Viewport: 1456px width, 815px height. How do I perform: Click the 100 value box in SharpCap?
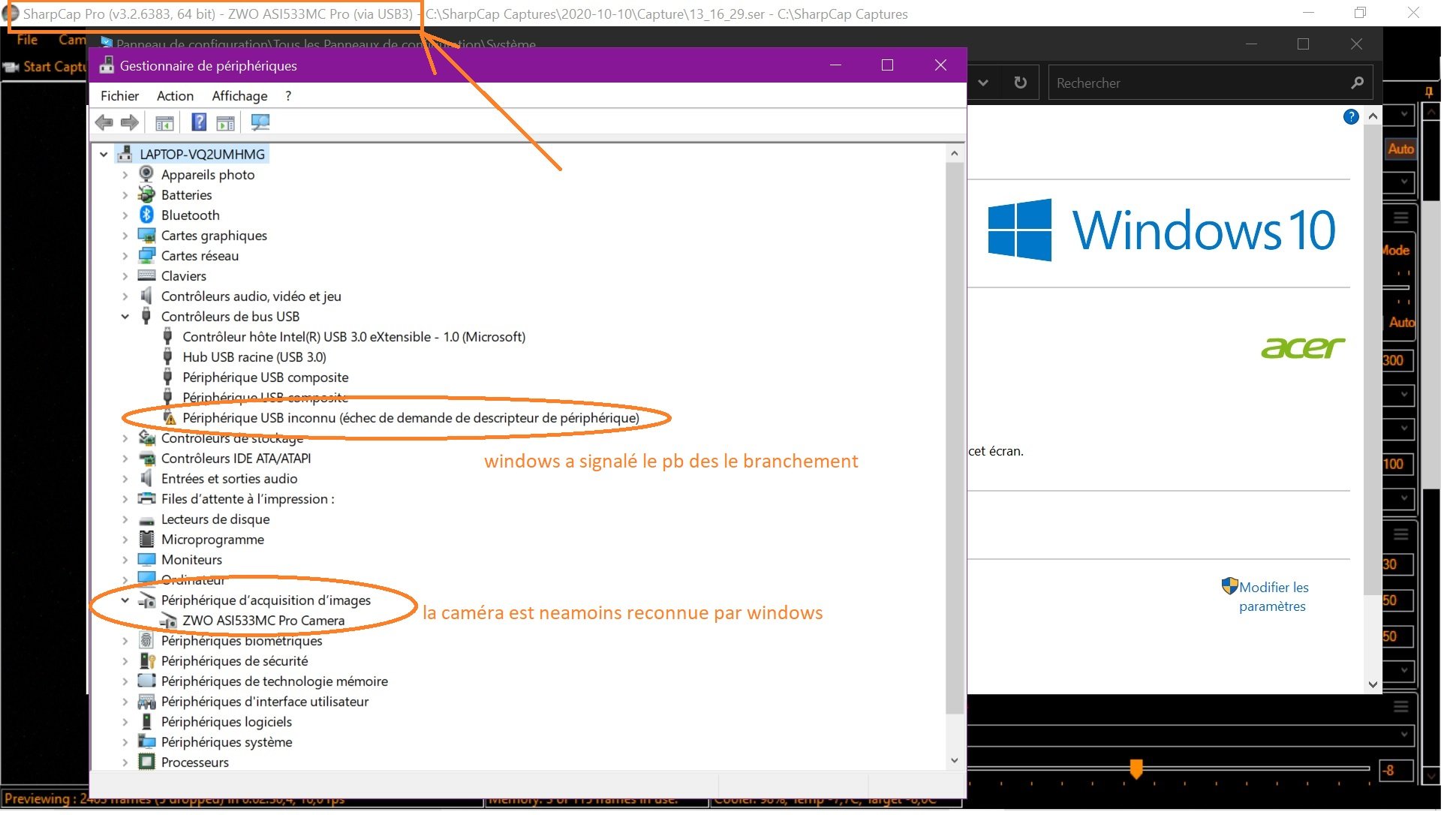[1397, 464]
